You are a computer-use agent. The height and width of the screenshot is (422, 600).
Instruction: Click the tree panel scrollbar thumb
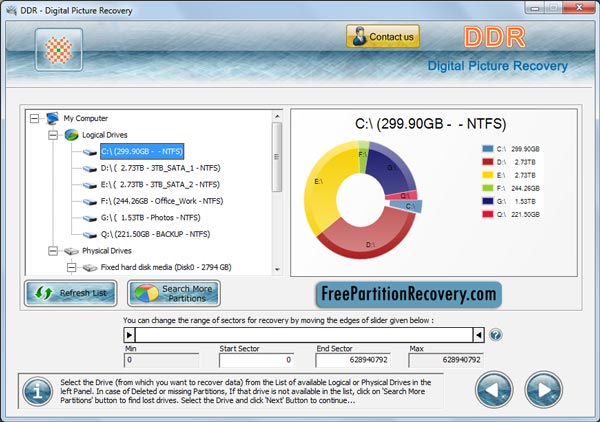coord(277,157)
